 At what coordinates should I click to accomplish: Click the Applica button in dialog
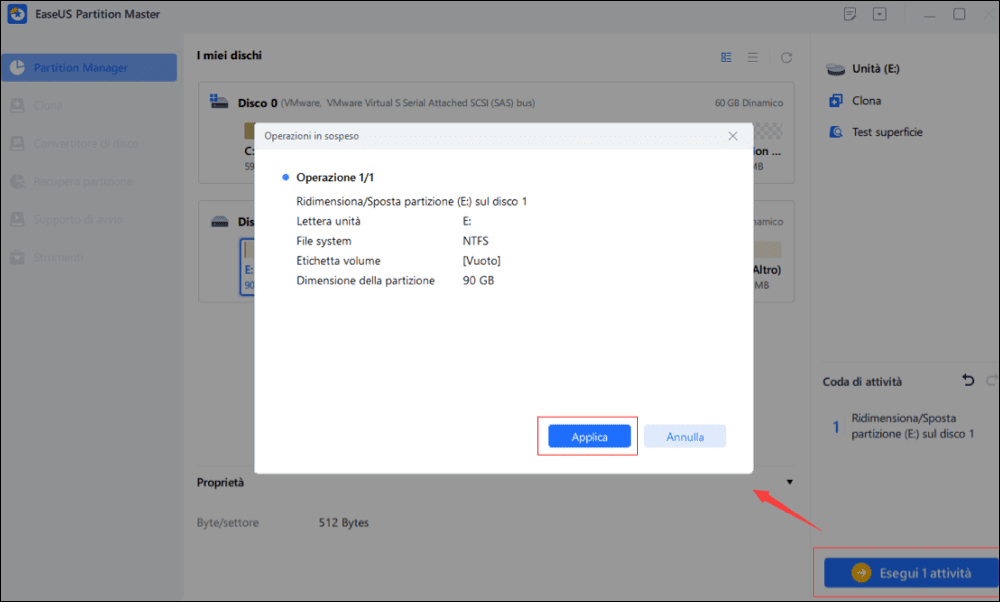coord(589,437)
